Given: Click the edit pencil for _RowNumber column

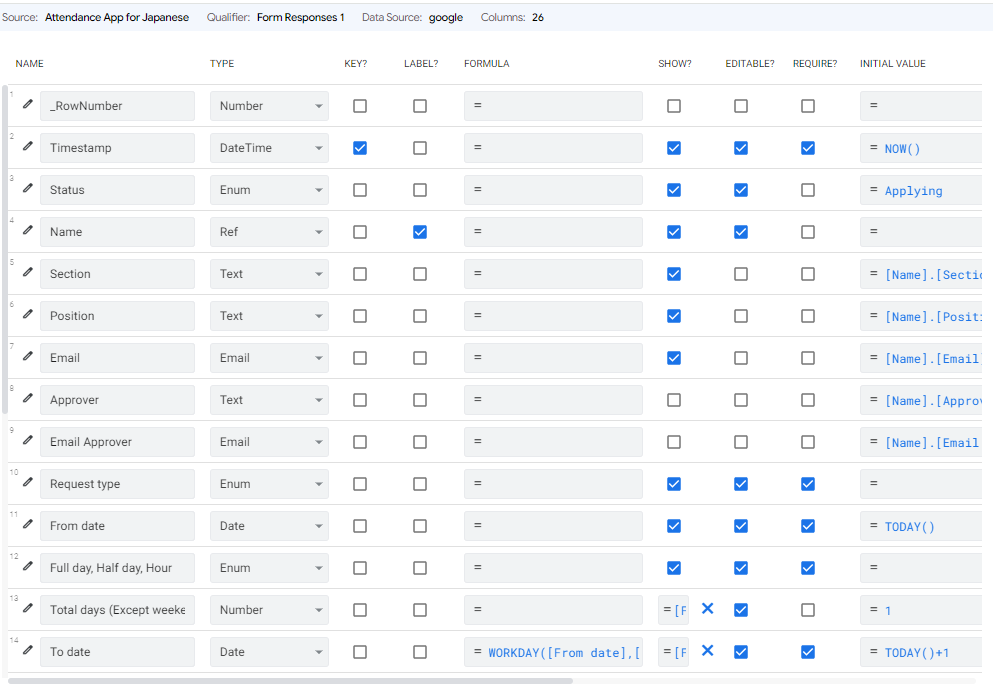Looking at the screenshot, I should point(27,104).
